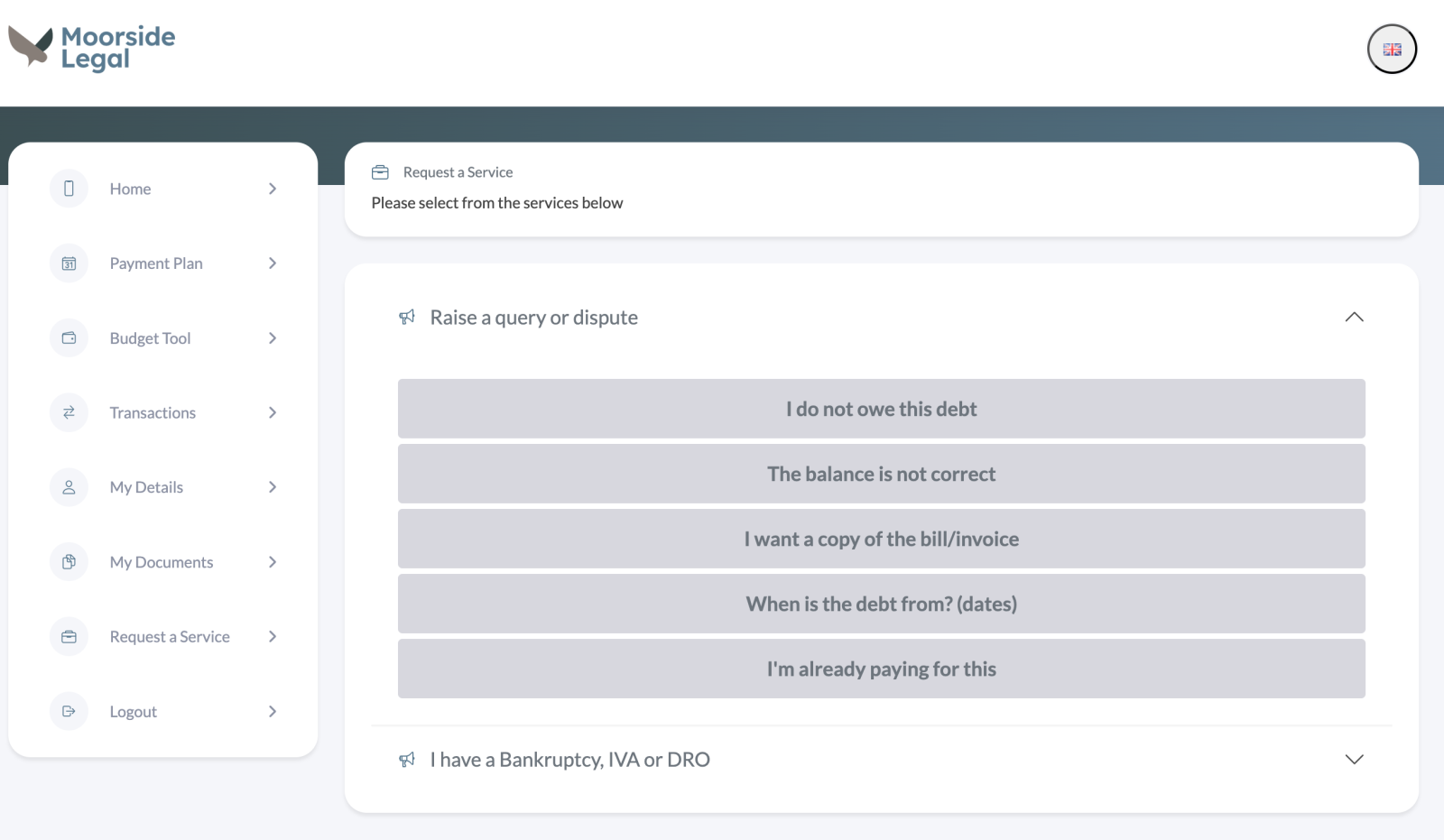Click the Home phone icon in sidebar
This screenshot has width=1444, height=840.
coord(69,189)
